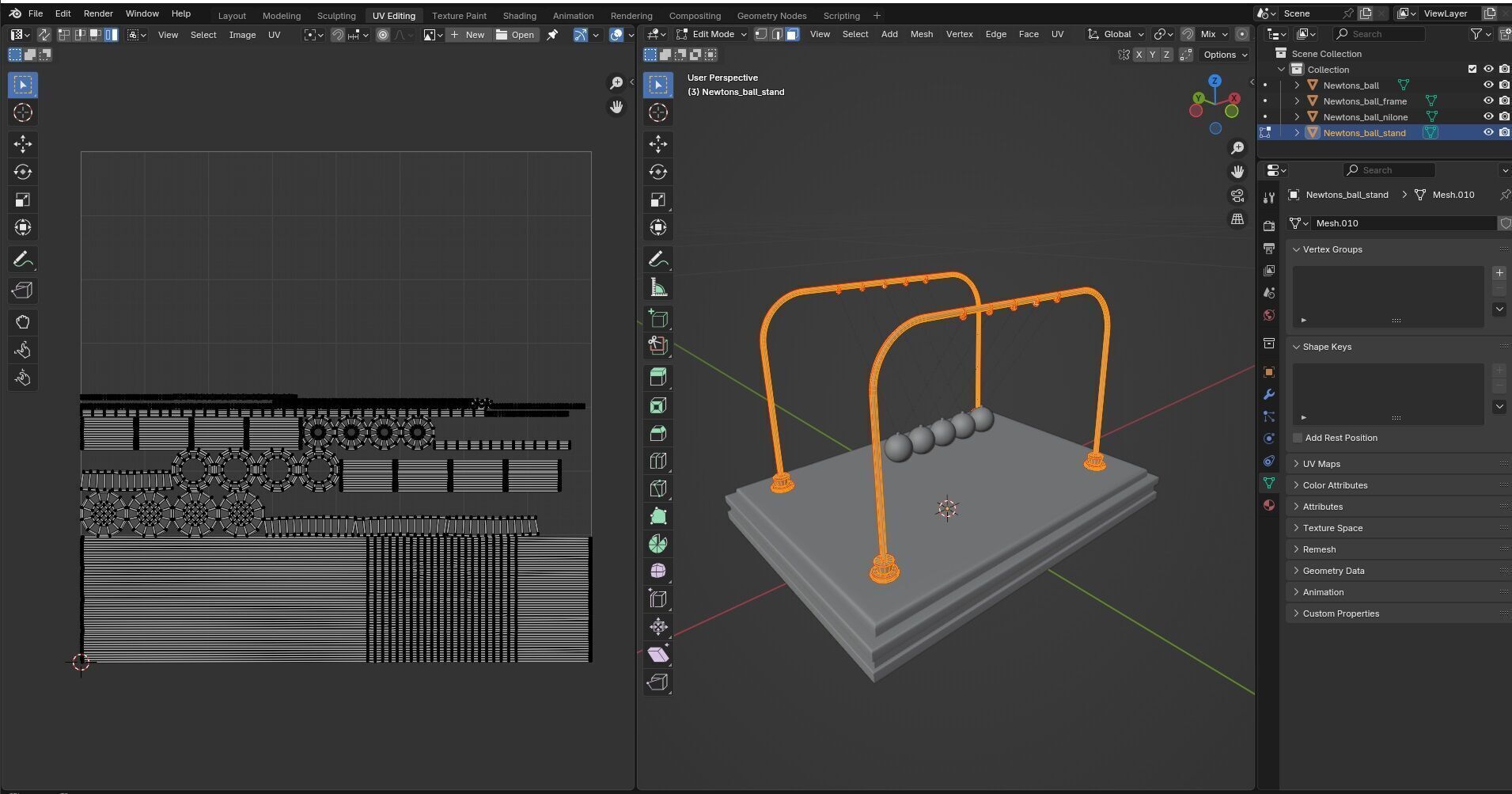Expand the Newtons_ball outliner item
This screenshot has width=1512, height=794.
(1297, 85)
